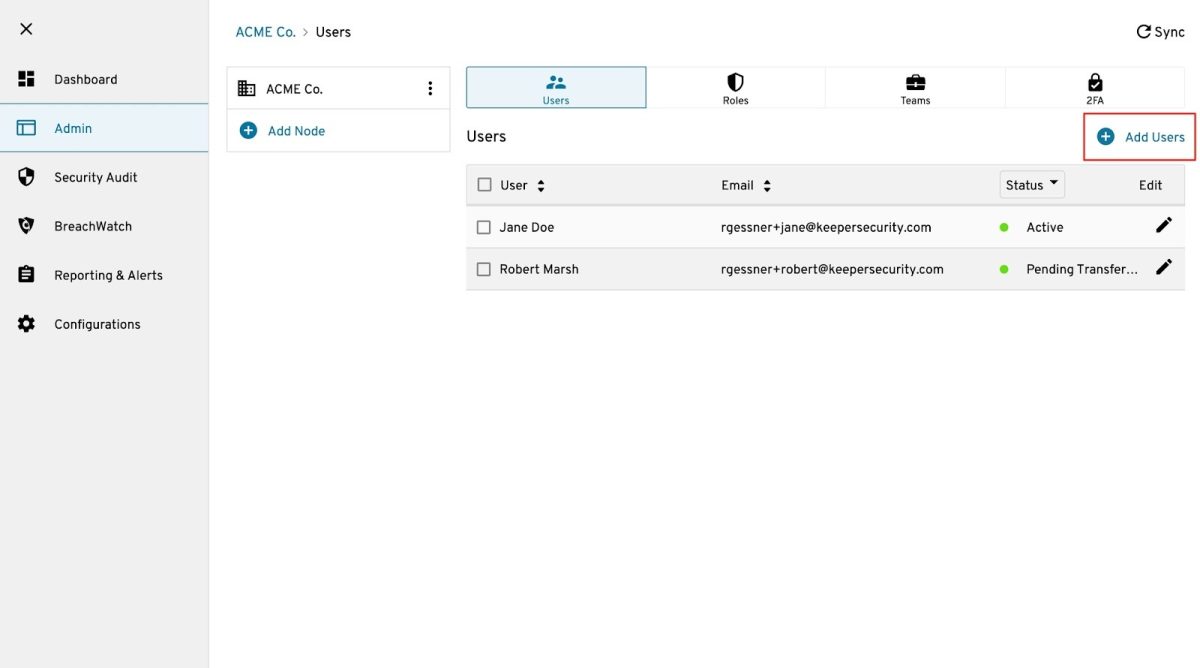This screenshot has width=1200, height=668.
Task: Switch to the Roles tab
Action: 735,88
